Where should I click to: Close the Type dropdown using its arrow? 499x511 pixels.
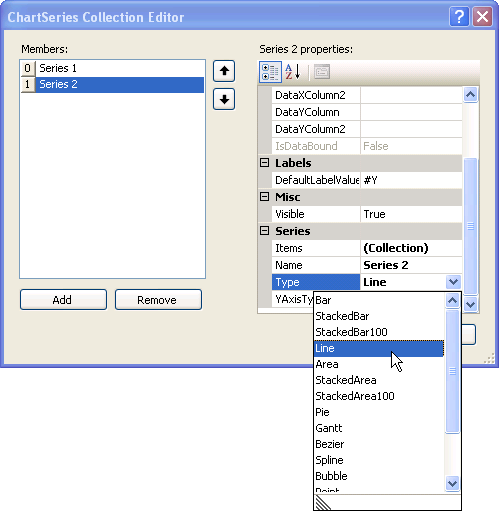pyautogui.click(x=453, y=282)
